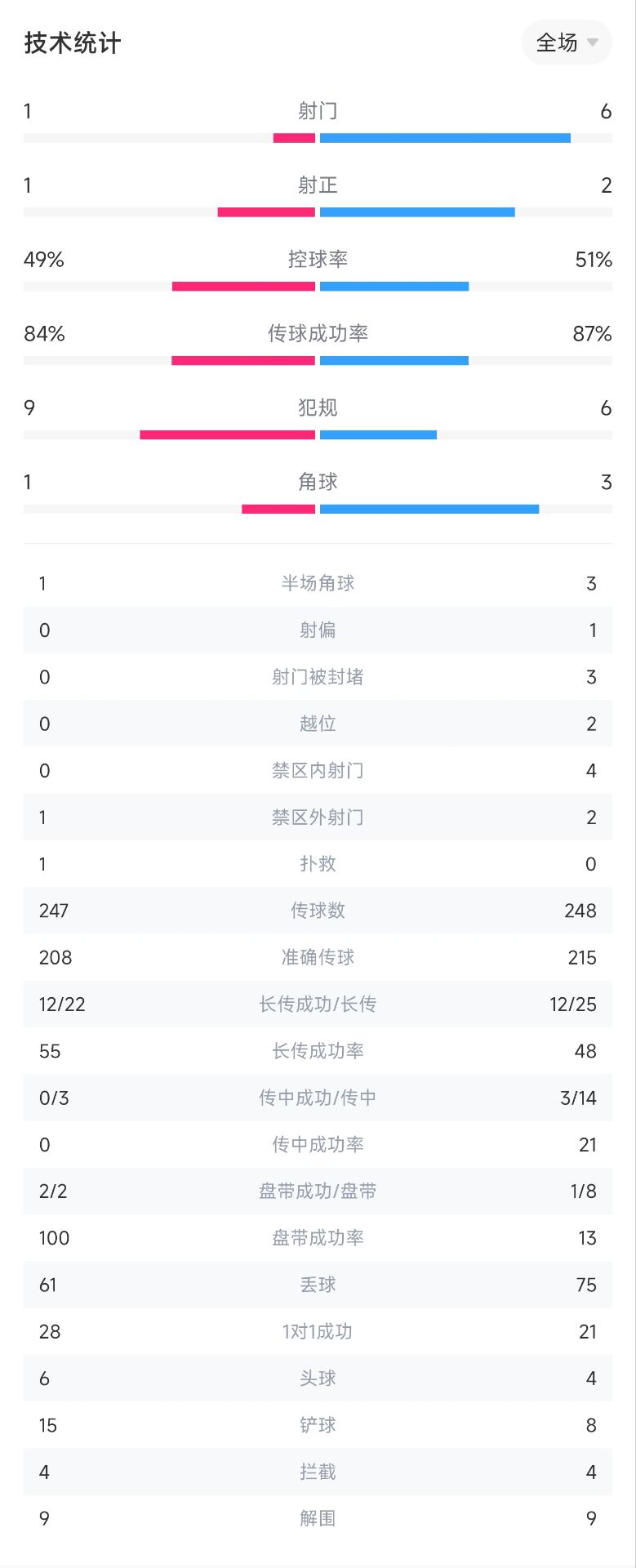Select the 铲球 row
This screenshot has width=636, height=1568.
[318, 1425]
